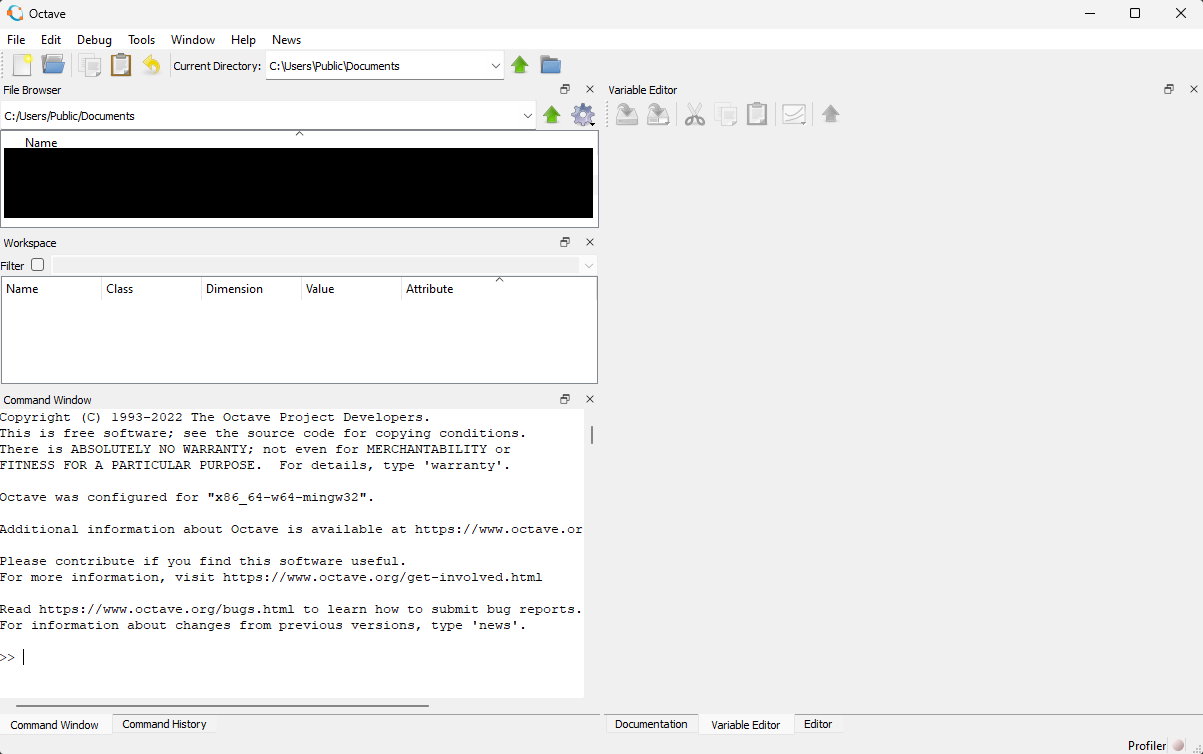1203x754 pixels.
Task: Sort Workspace by the Value column
Action: (351, 289)
